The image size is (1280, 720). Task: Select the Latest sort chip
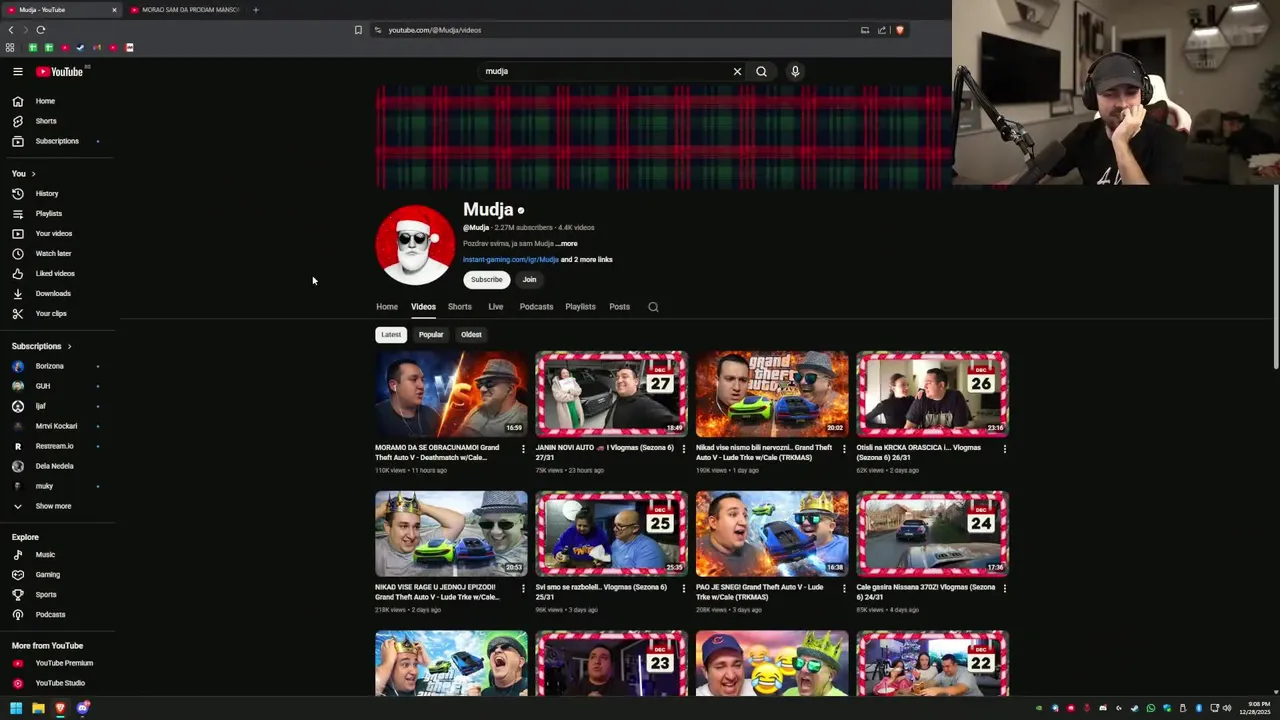tap(391, 334)
